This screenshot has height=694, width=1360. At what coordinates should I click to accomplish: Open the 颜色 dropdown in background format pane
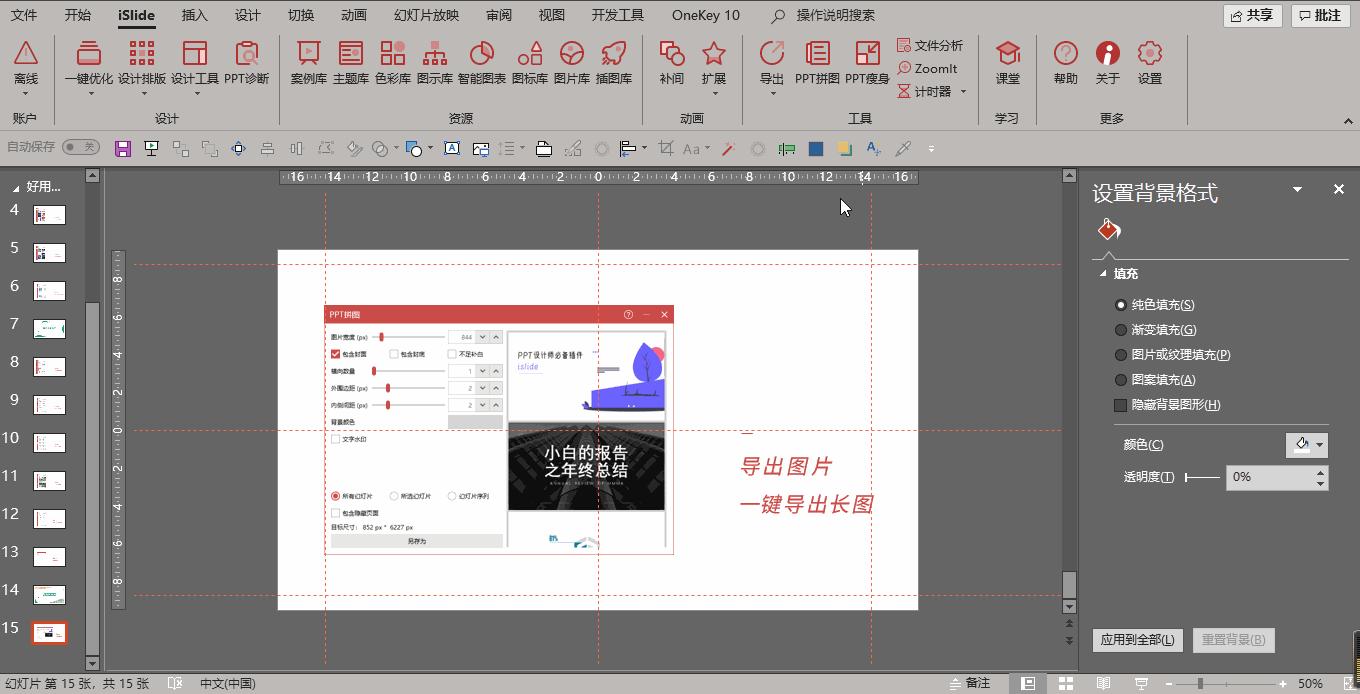(x=1320, y=444)
